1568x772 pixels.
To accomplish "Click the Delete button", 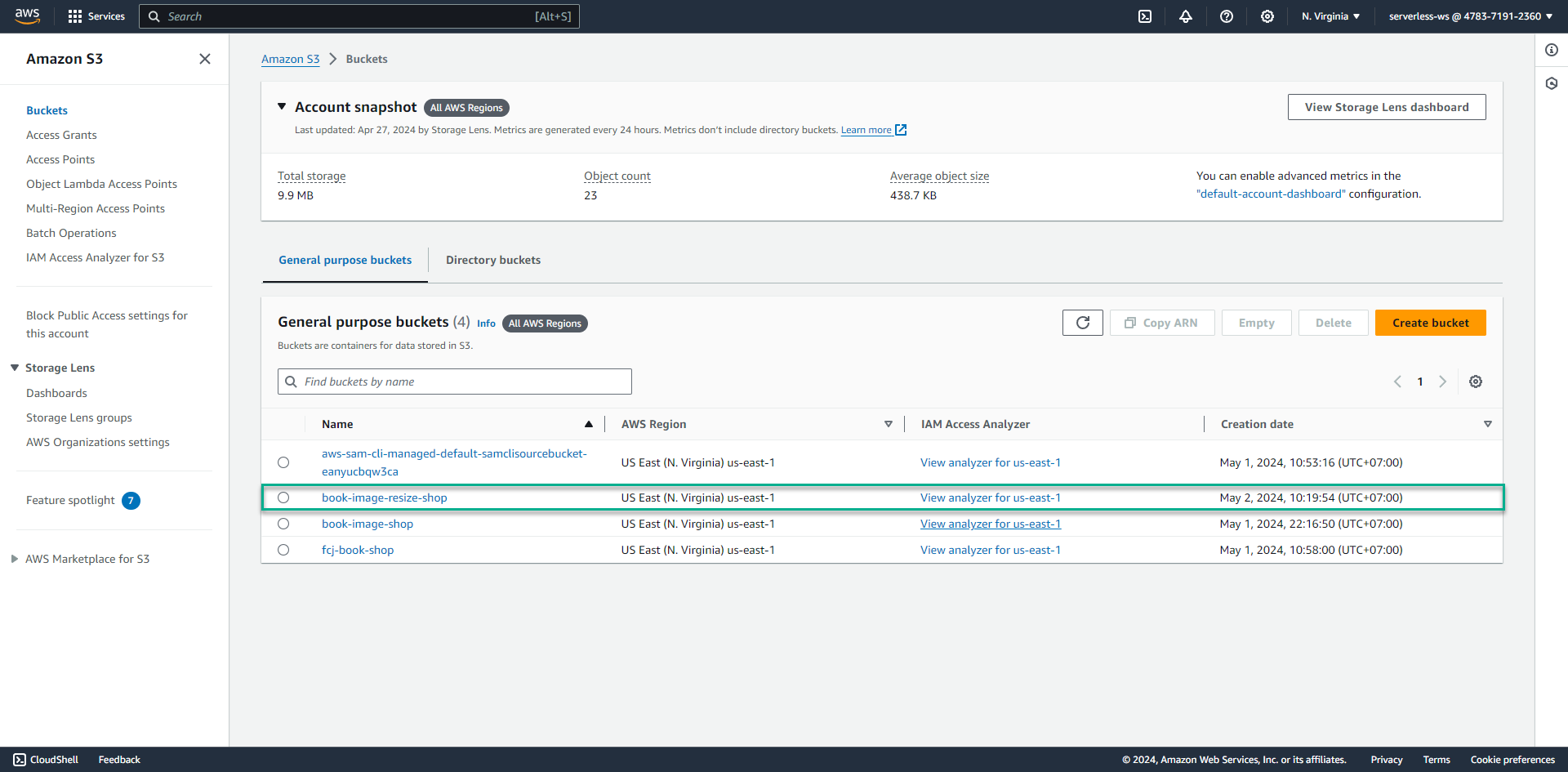I will pyautogui.click(x=1334, y=323).
